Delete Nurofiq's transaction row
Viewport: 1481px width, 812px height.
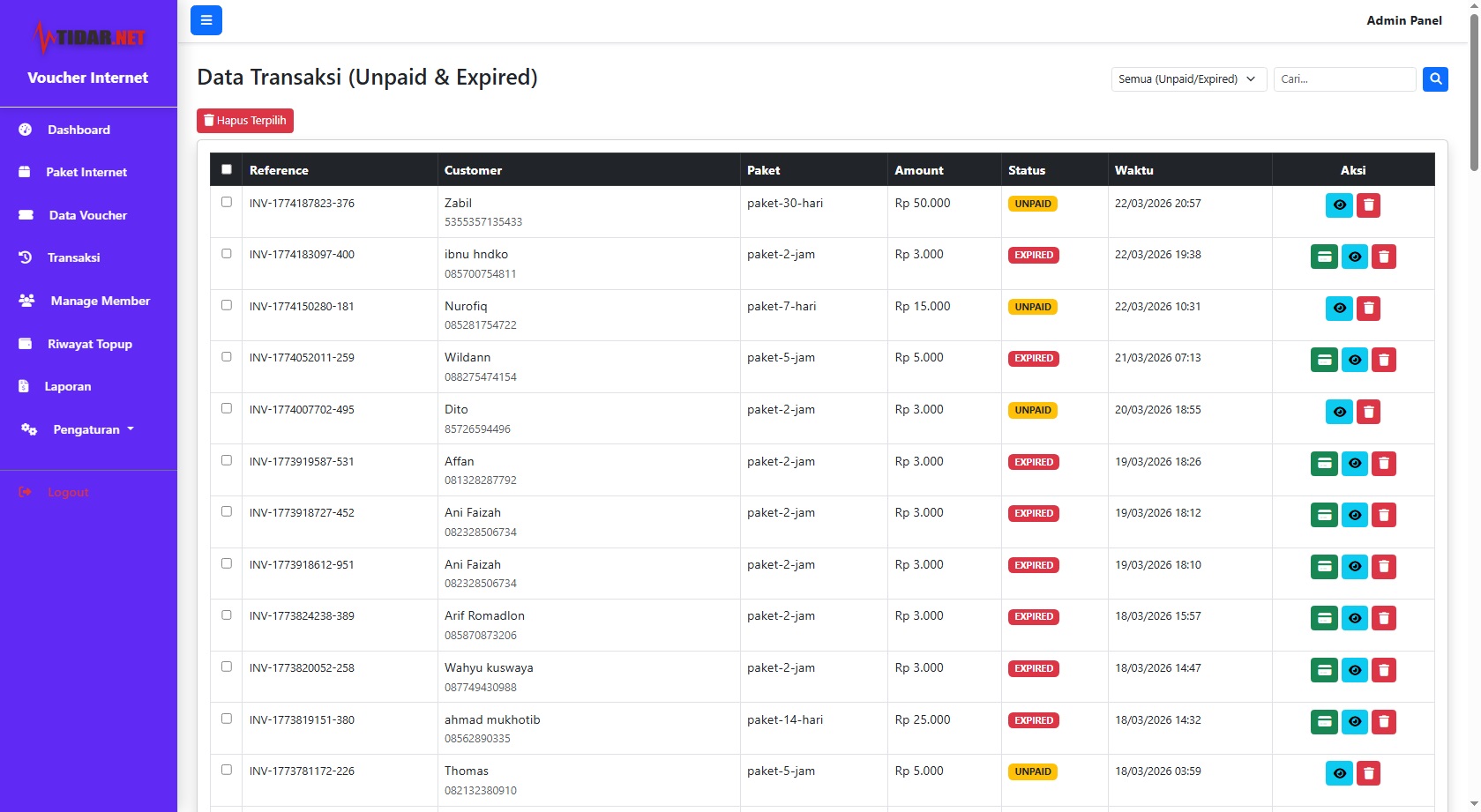[1368, 309]
